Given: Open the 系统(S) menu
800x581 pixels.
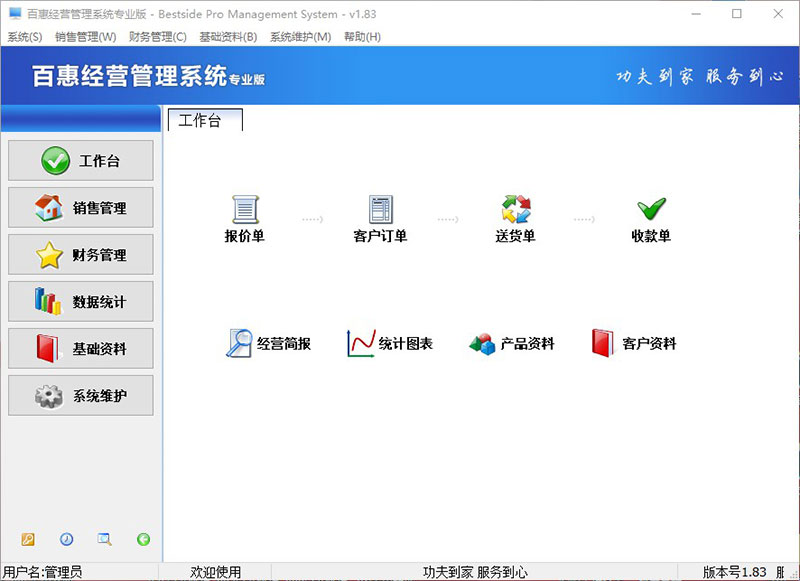Looking at the screenshot, I should pos(24,37).
